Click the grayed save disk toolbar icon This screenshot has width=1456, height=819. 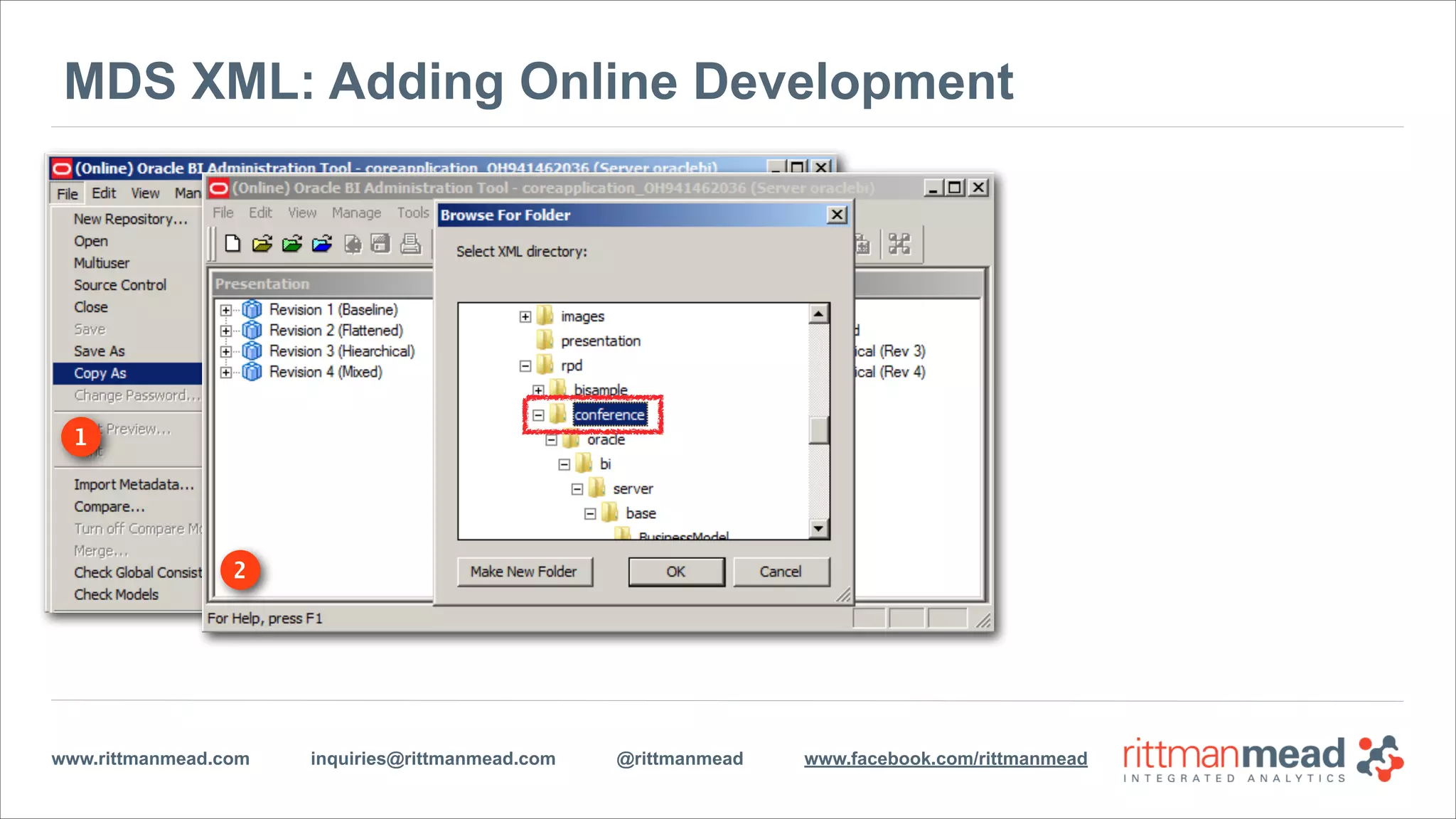click(x=381, y=244)
